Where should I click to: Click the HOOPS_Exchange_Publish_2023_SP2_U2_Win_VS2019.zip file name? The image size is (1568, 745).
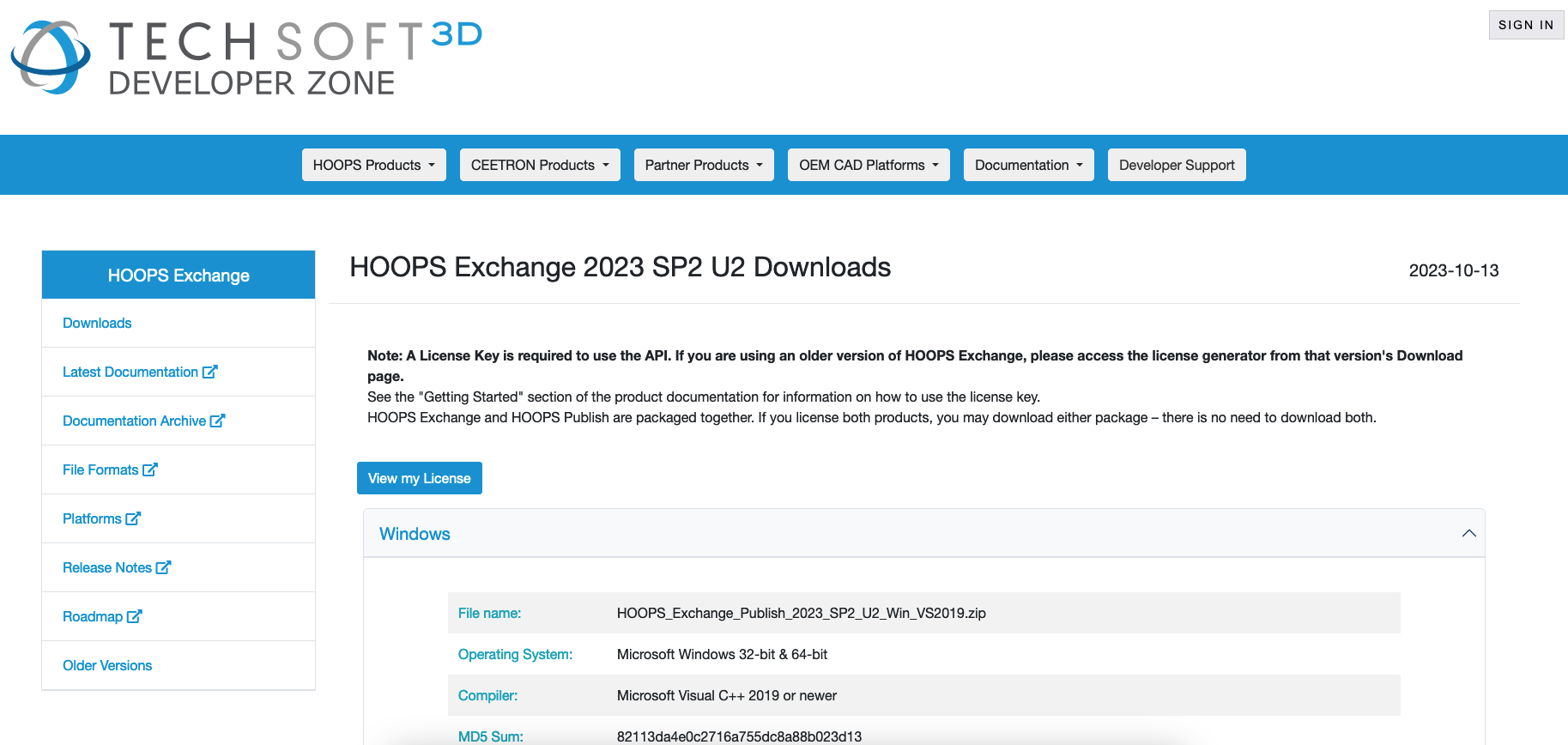[802, 613]
